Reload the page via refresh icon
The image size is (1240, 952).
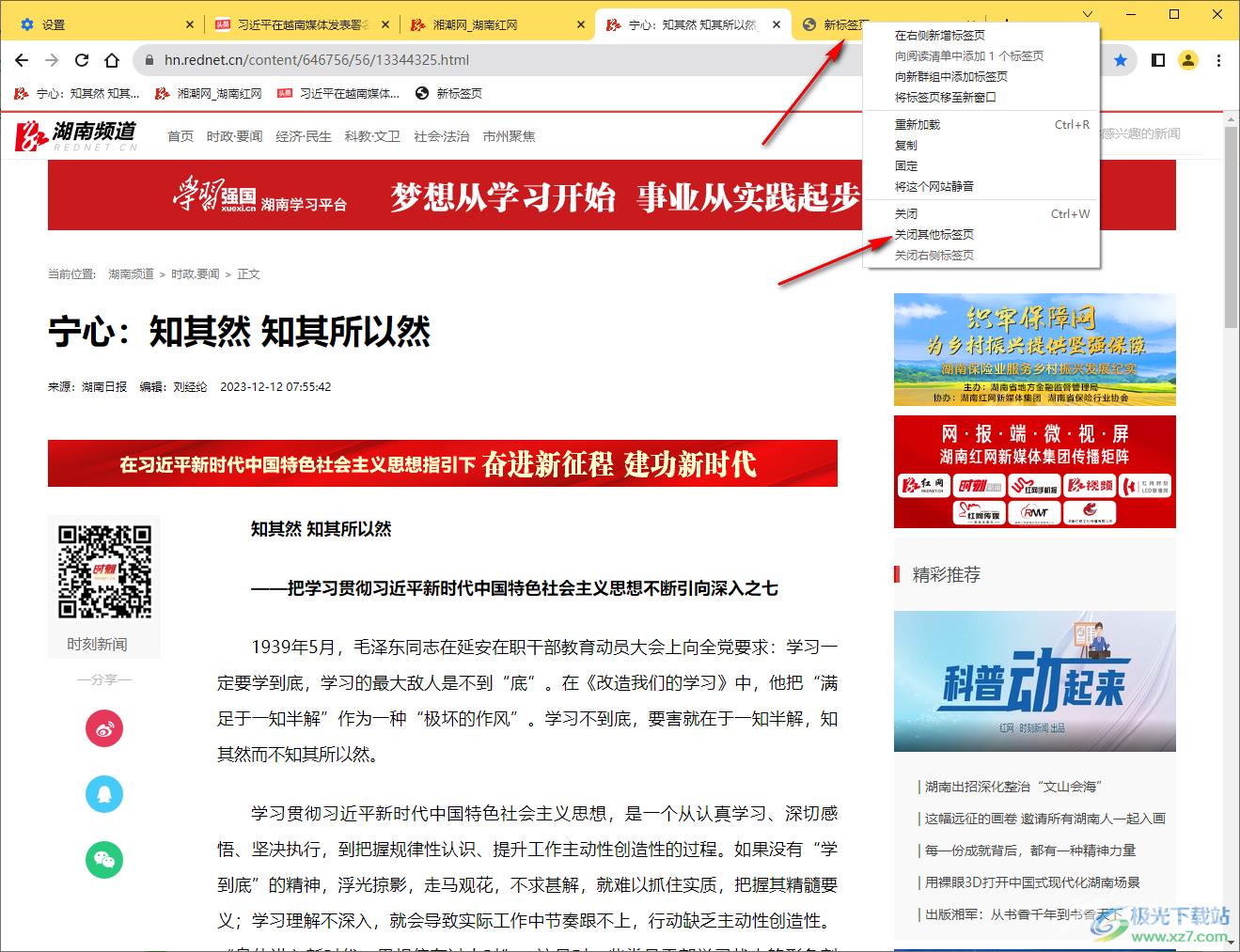click(82, 60)
